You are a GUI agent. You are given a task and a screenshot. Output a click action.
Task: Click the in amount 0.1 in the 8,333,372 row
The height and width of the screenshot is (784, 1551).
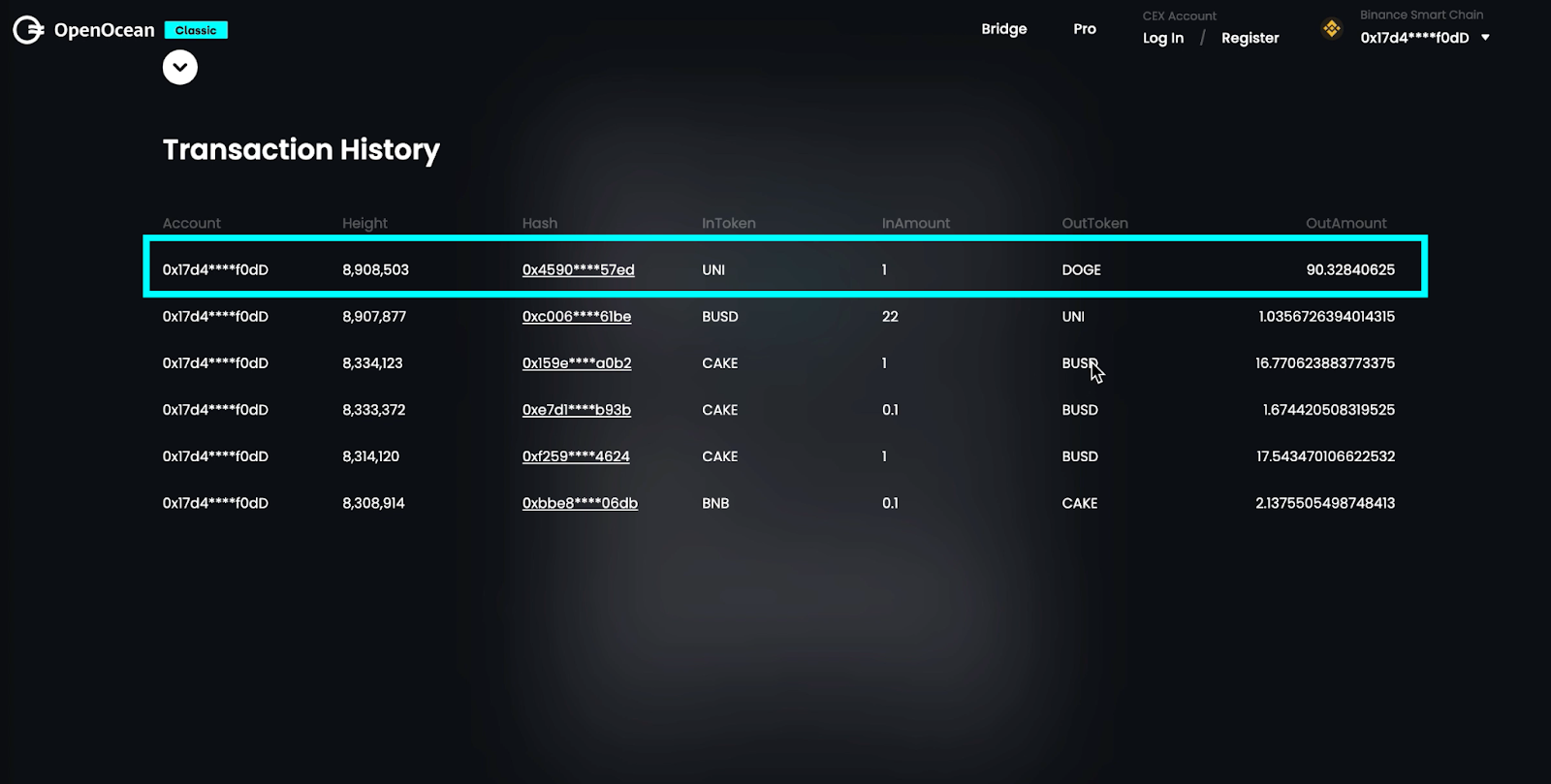pos(890,409)
